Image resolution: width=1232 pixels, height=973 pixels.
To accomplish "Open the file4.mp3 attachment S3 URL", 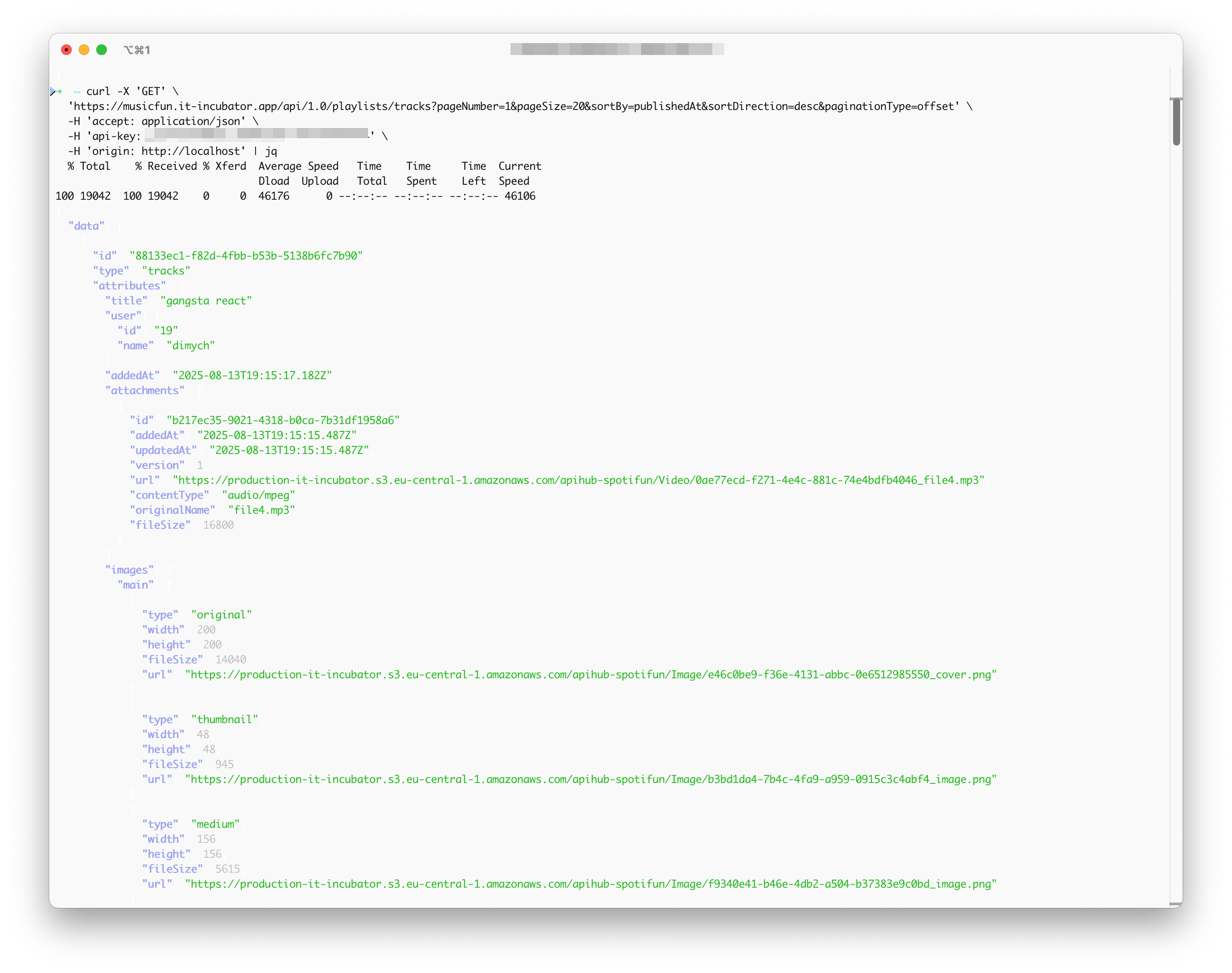I will coord(578,480).
